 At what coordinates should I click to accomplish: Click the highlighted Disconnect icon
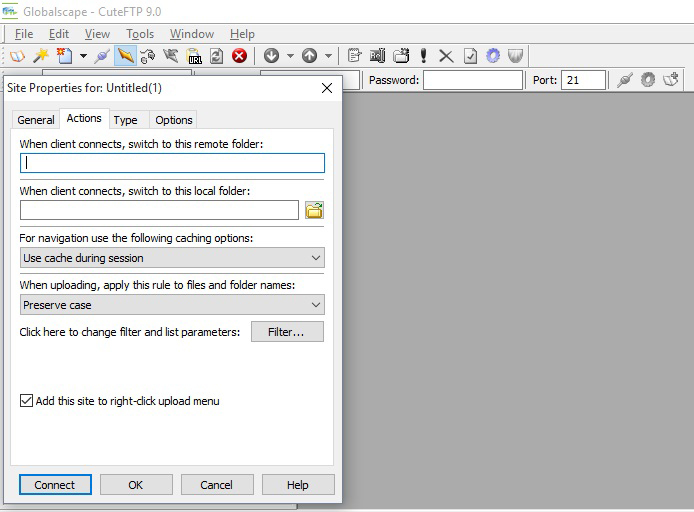[125, 56]
